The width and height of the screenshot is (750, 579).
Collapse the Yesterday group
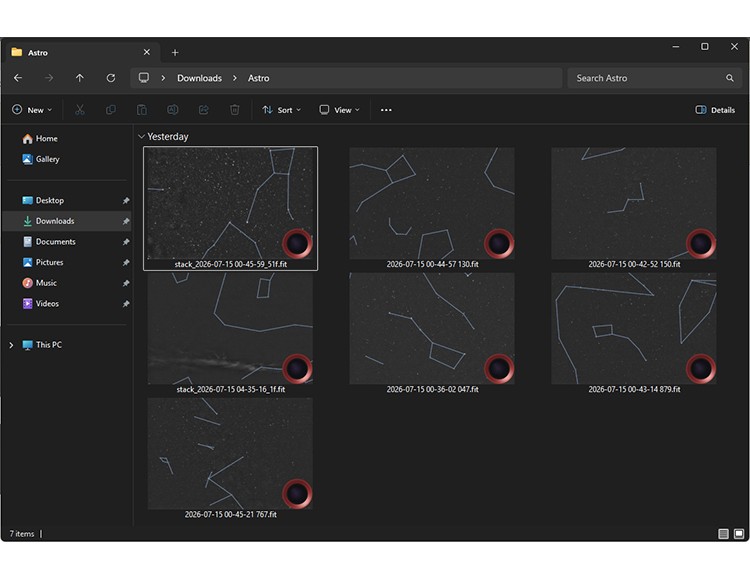pyautogui.click(x=142, y=137)
